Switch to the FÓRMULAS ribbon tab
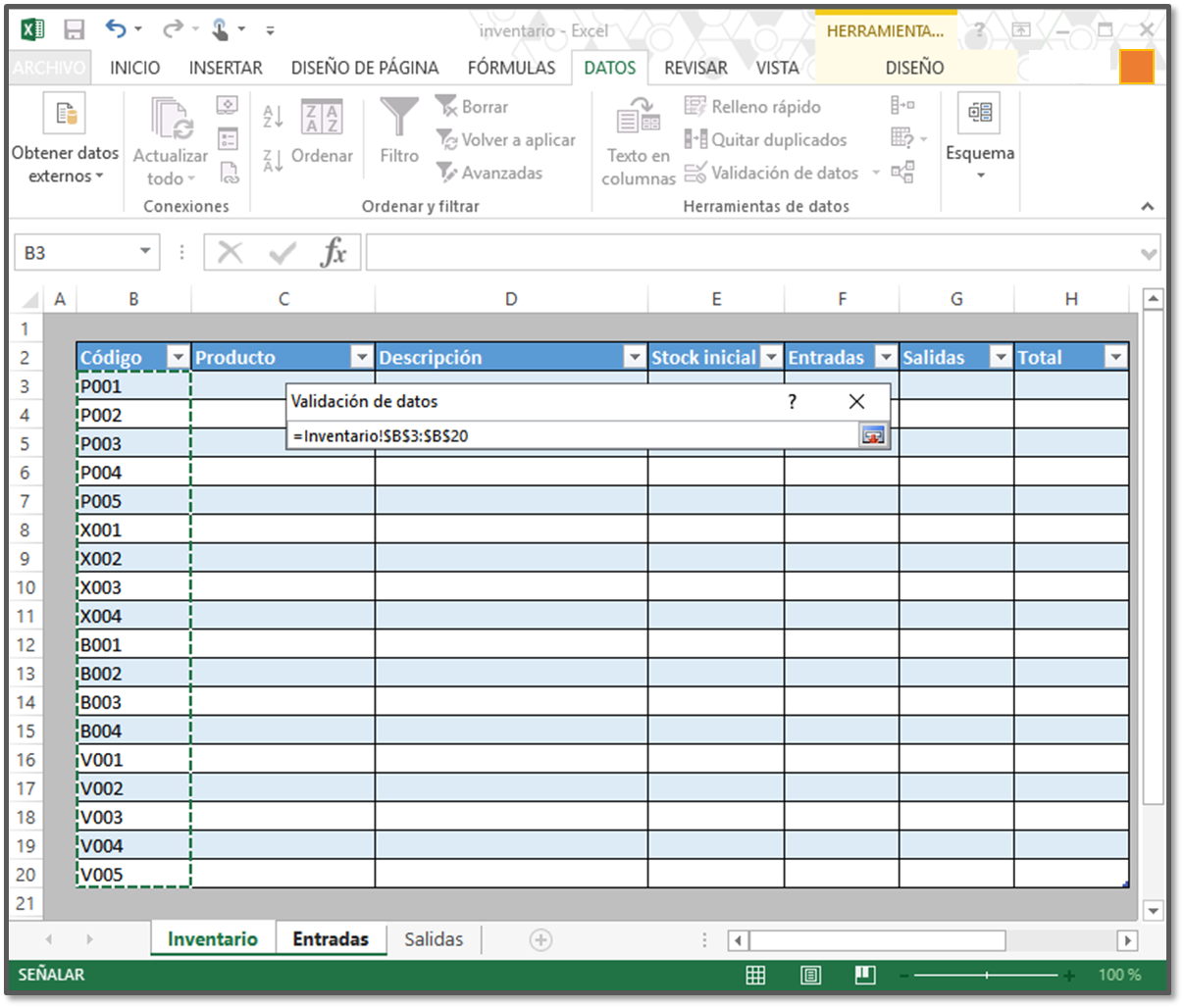 coord(511,68)
